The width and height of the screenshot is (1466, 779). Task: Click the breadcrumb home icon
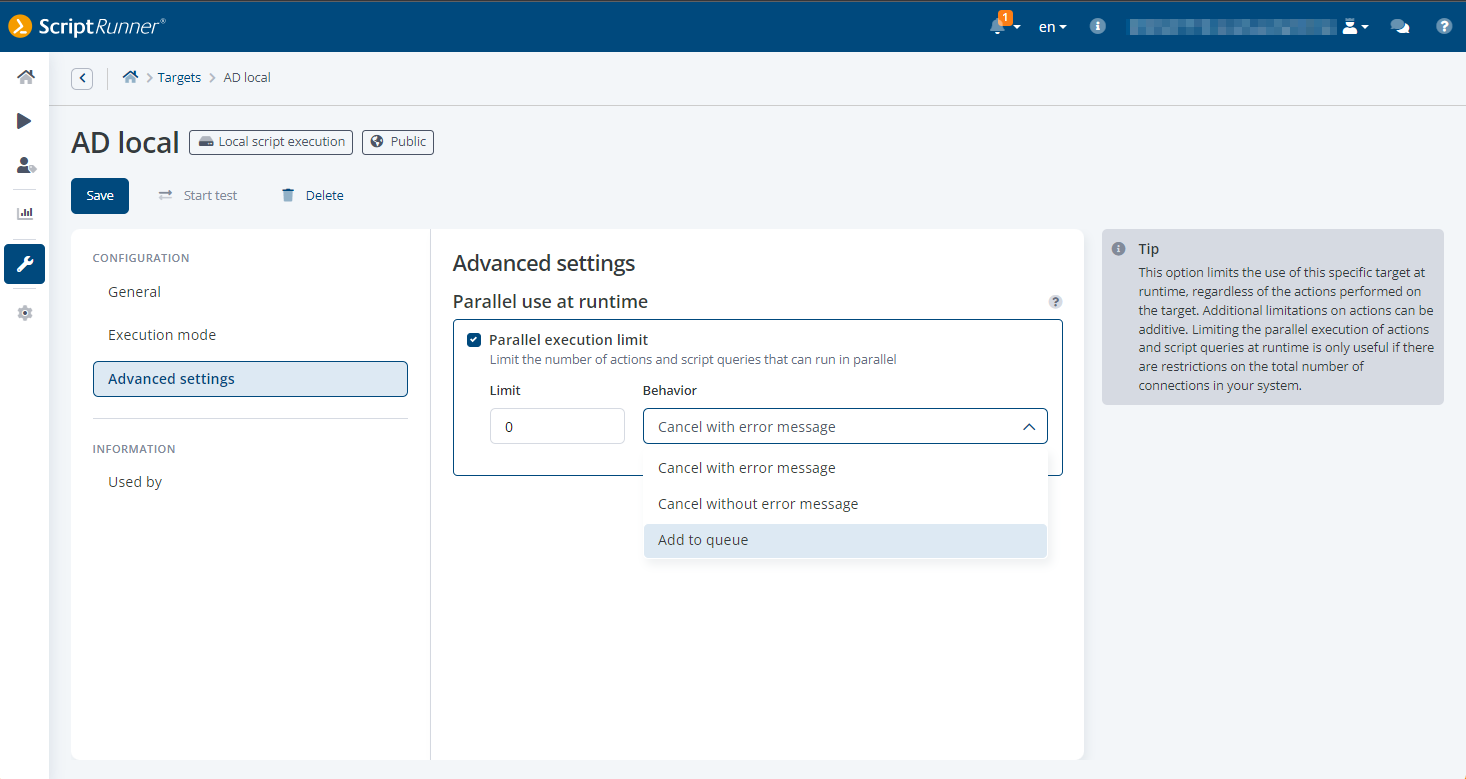(x=130, y=77)
